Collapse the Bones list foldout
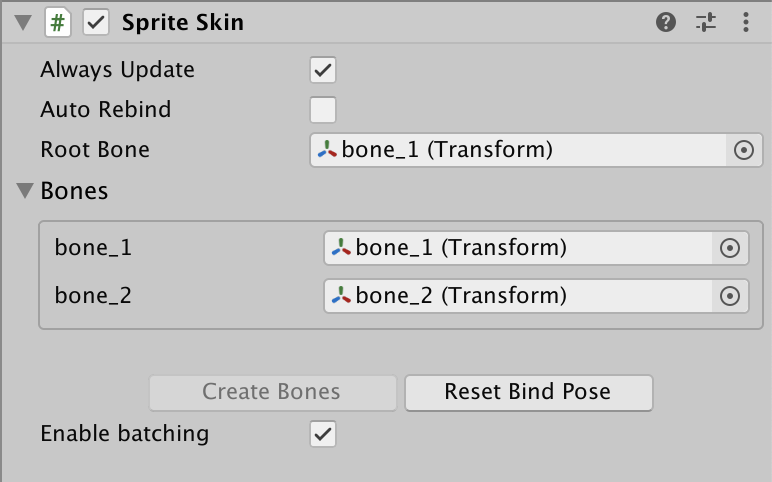This screenshot has height=482, width=772. (x=26, y=190)
